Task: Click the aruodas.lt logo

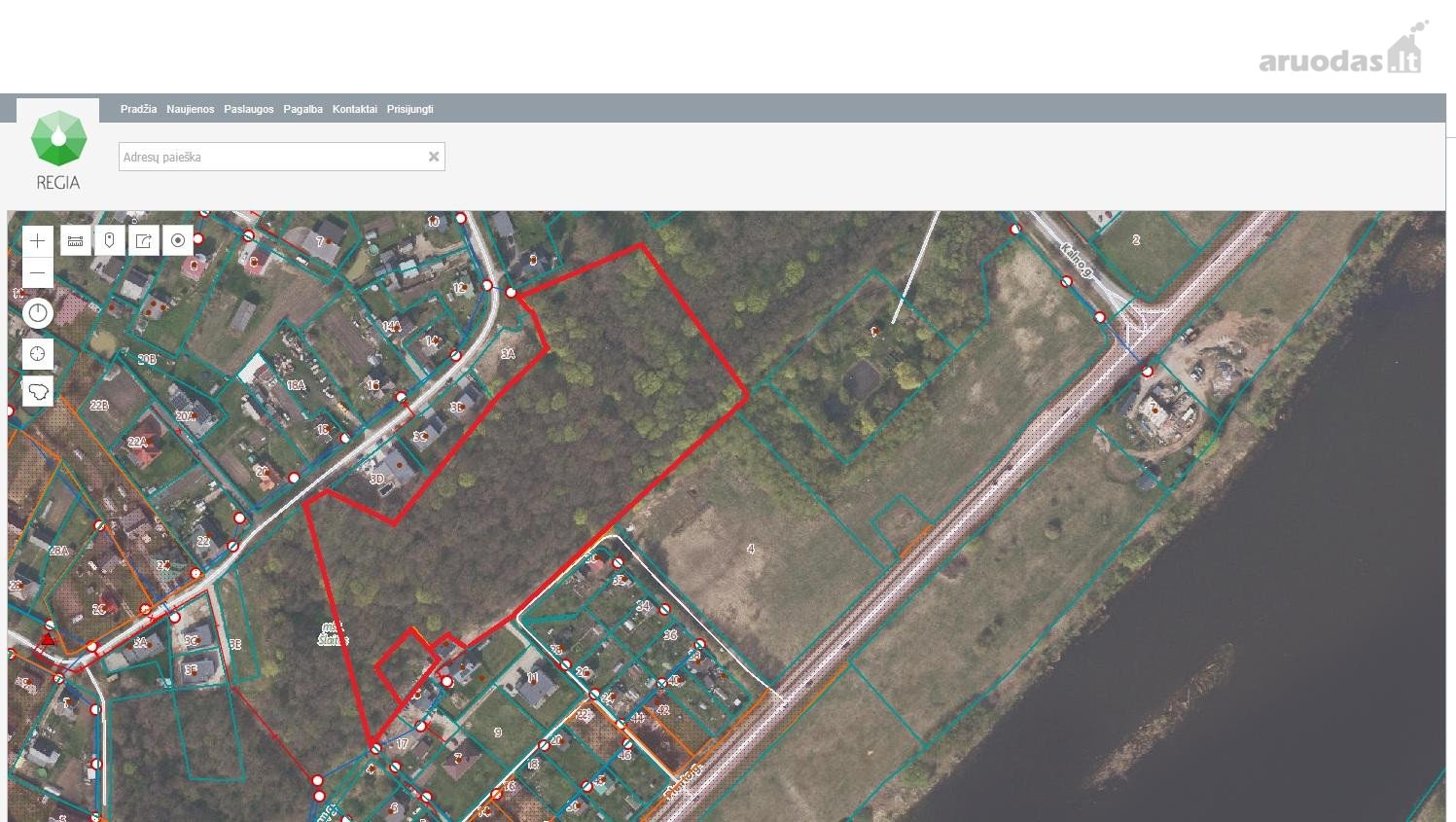Action: click(x=1344, y=49)
